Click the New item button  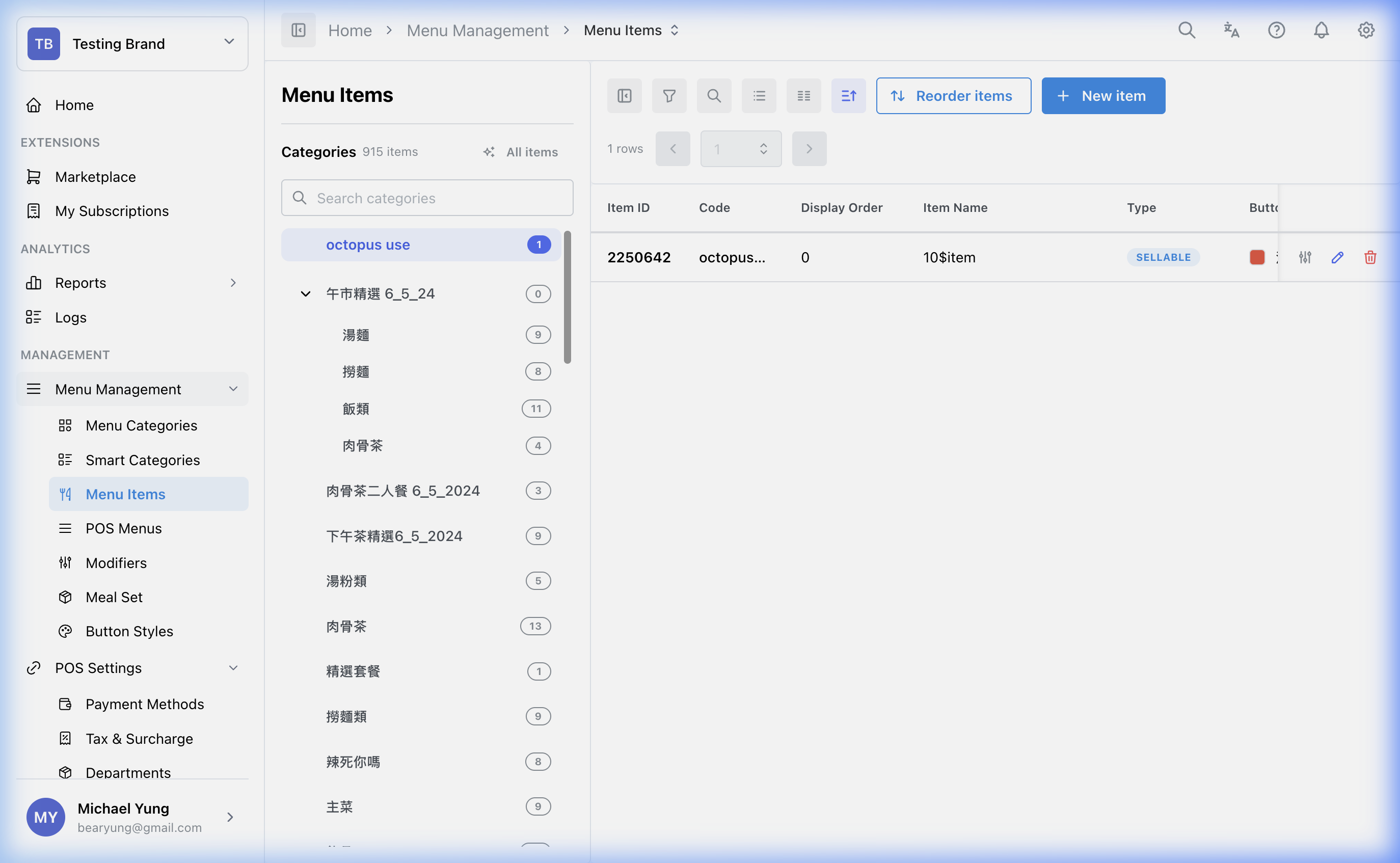click(x=1102, y=96)
